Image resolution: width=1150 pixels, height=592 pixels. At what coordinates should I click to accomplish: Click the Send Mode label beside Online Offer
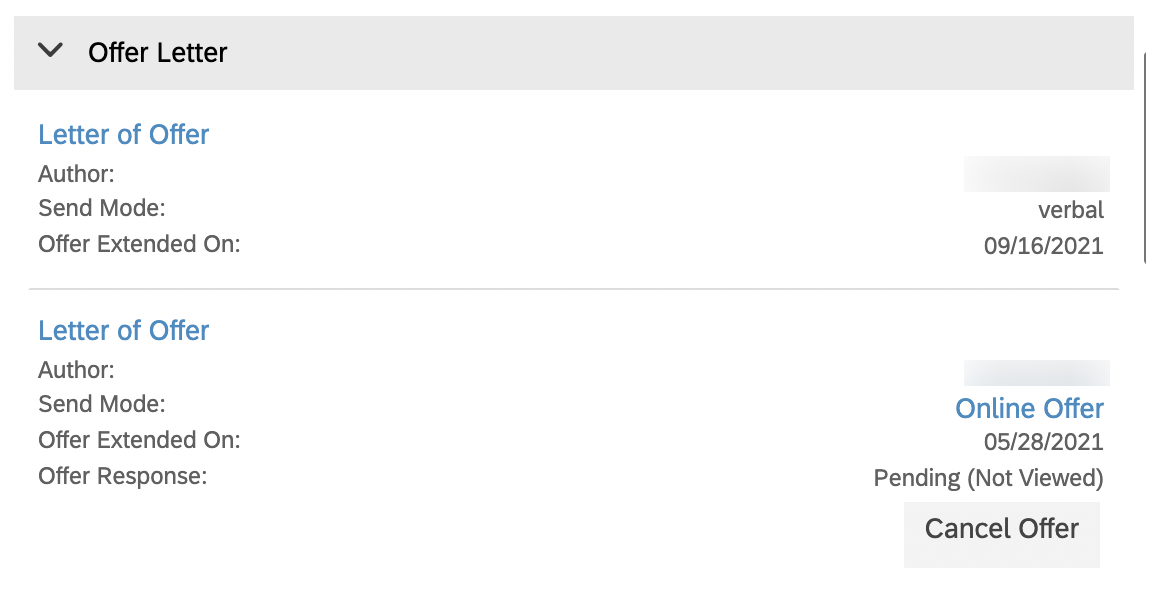102,404
